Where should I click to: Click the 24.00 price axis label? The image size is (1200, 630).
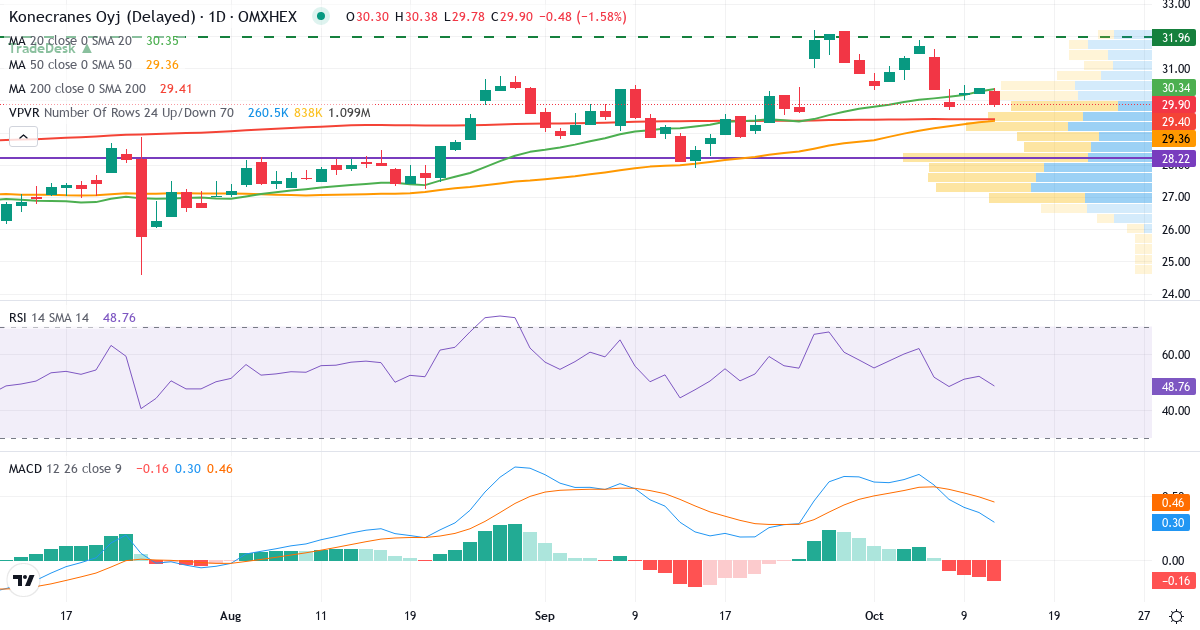[1175, 294]
